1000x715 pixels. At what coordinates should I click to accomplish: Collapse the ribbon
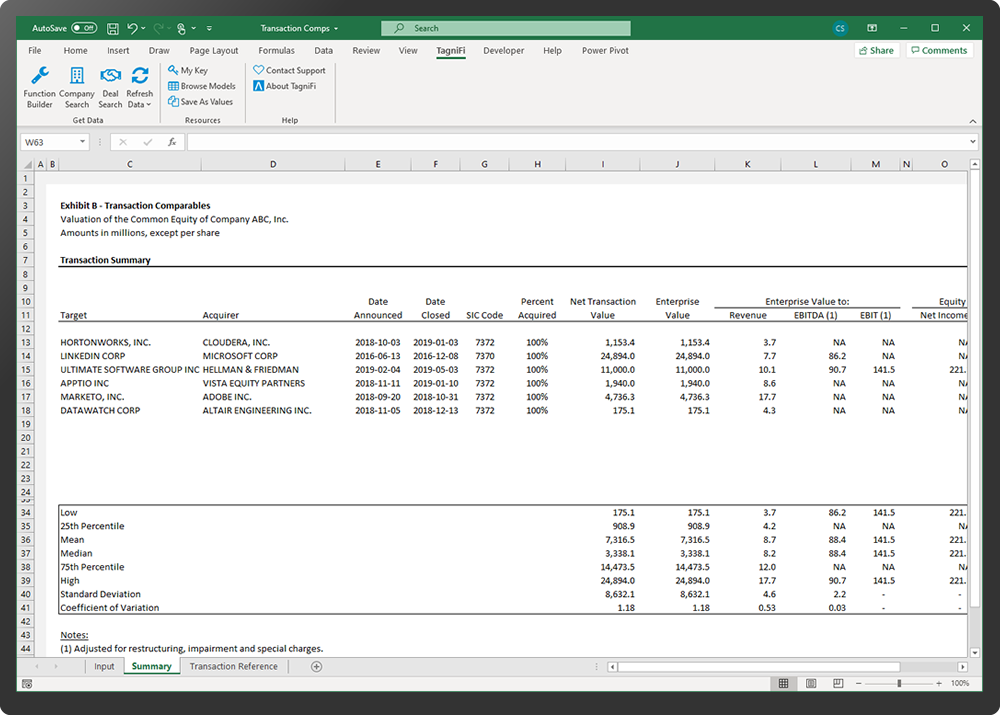coord(973,121)
